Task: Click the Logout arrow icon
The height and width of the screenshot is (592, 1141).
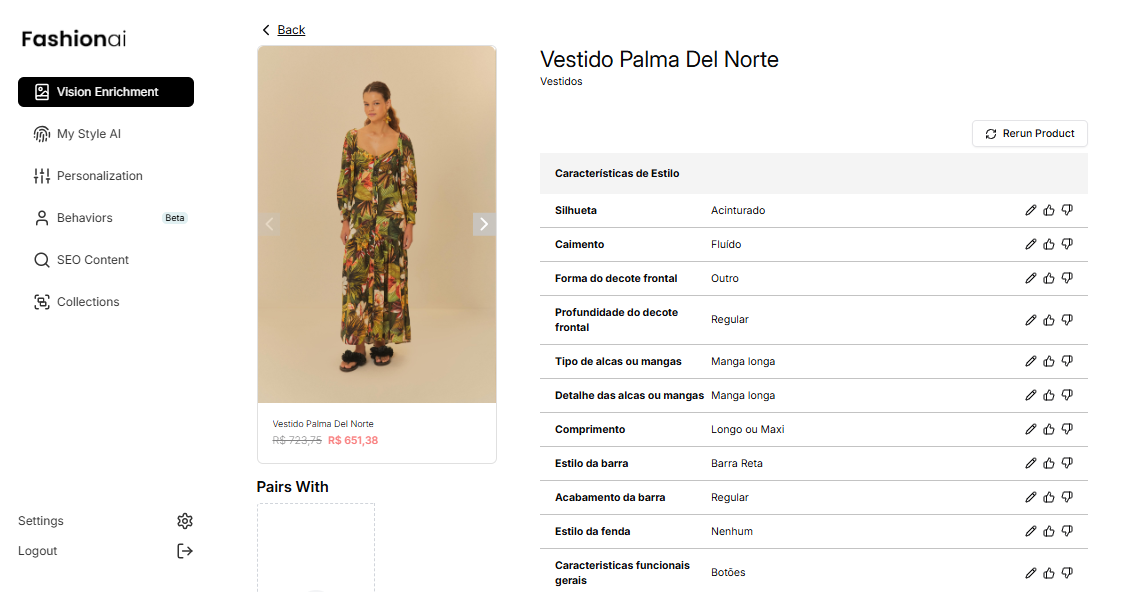Action: [x=184, y=550]
